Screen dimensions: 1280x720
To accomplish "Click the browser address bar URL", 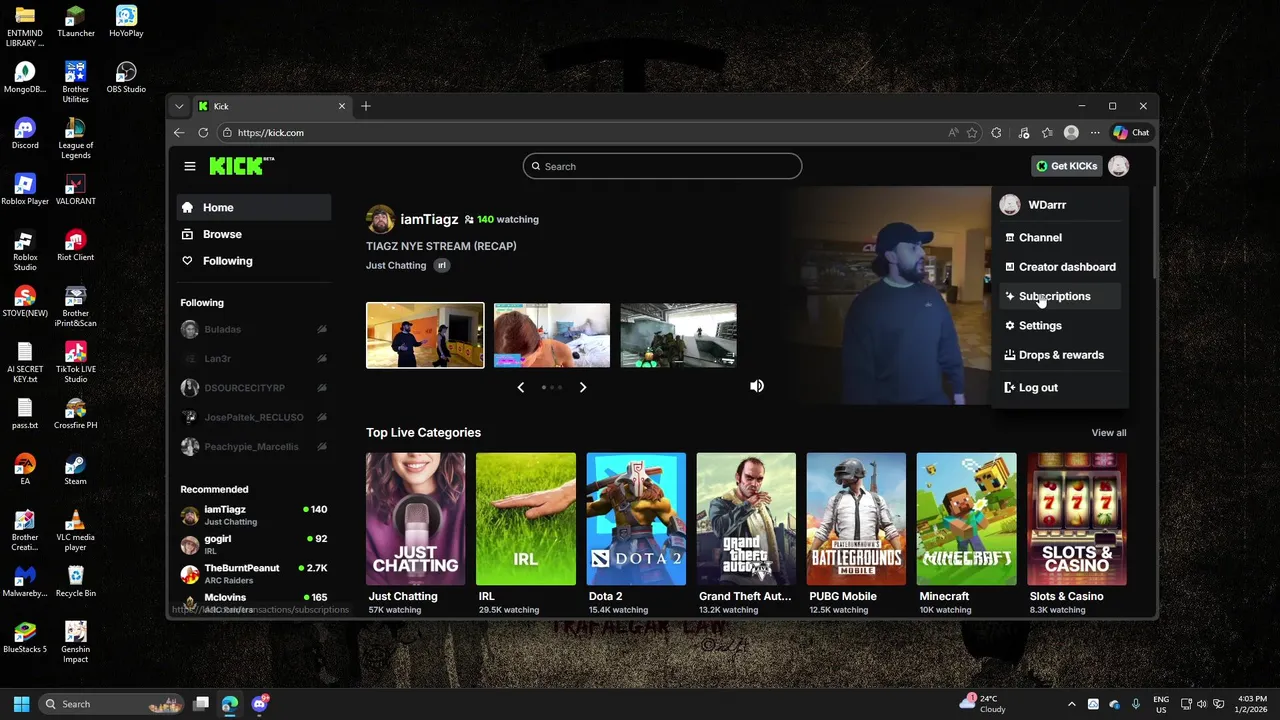I will coord(270,133).
